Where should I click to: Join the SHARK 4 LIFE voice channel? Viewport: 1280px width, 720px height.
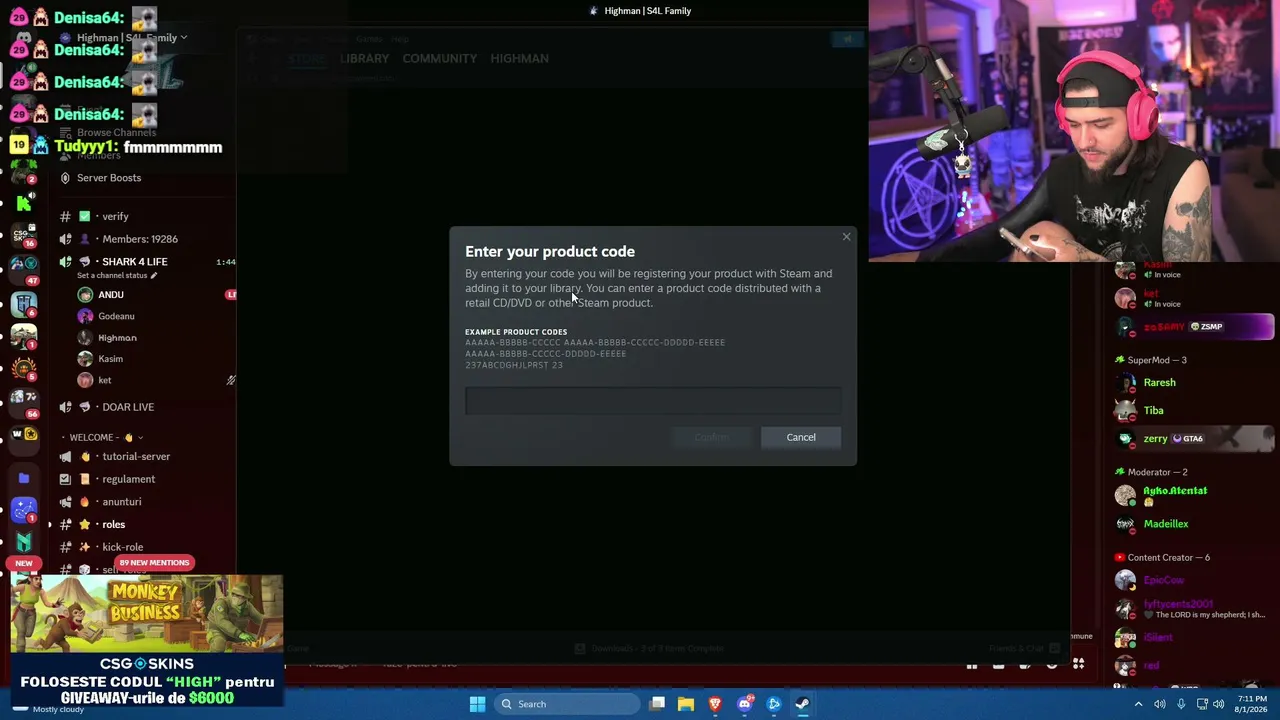135,262
